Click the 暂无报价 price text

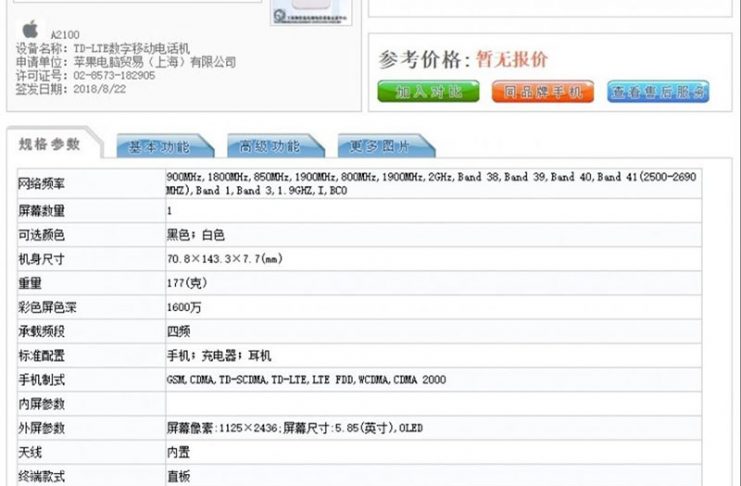coord(511,59)
